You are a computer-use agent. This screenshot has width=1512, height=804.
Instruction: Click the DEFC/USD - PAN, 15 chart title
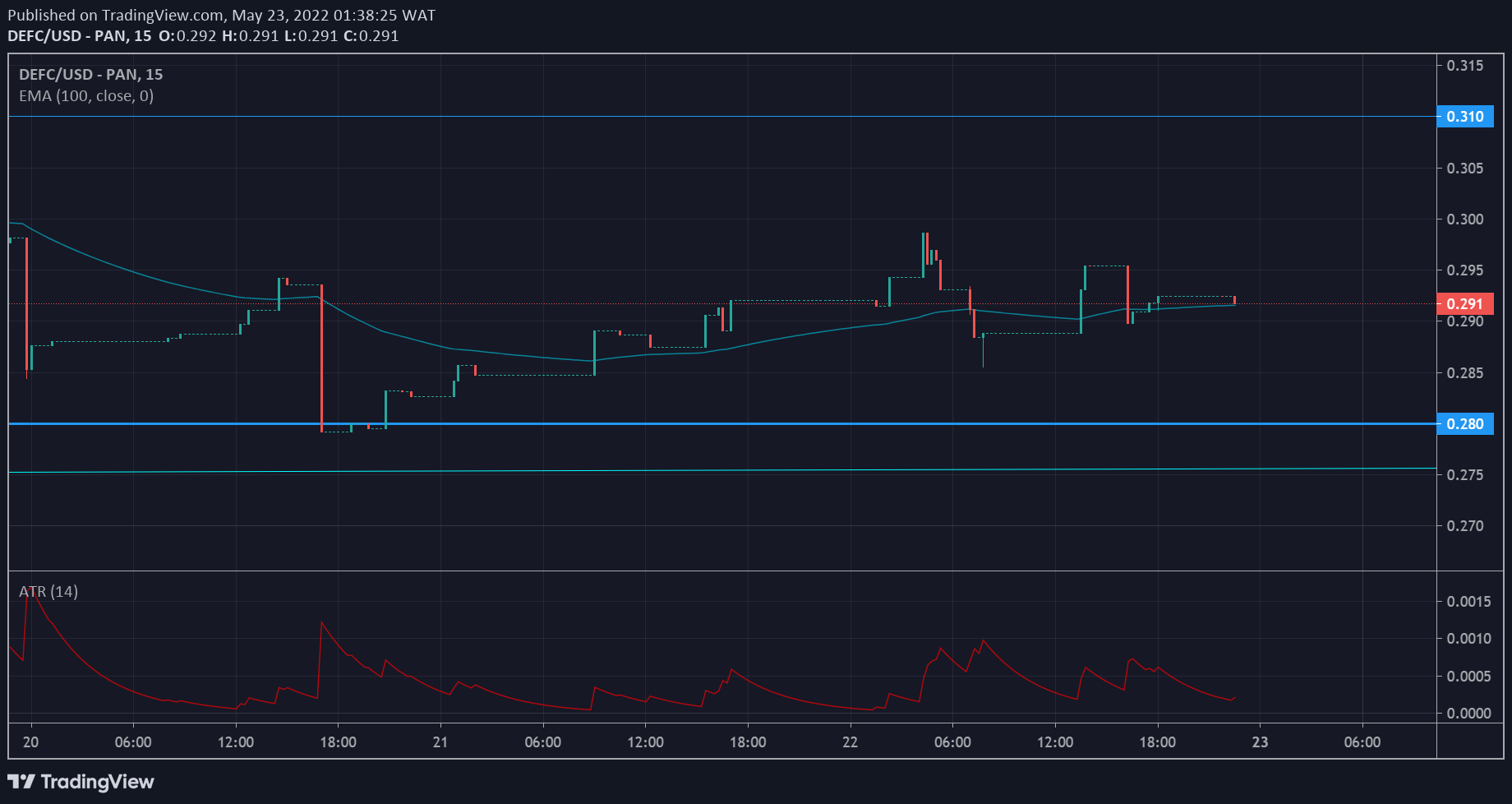pyautogui.click(x=91, y=75)
